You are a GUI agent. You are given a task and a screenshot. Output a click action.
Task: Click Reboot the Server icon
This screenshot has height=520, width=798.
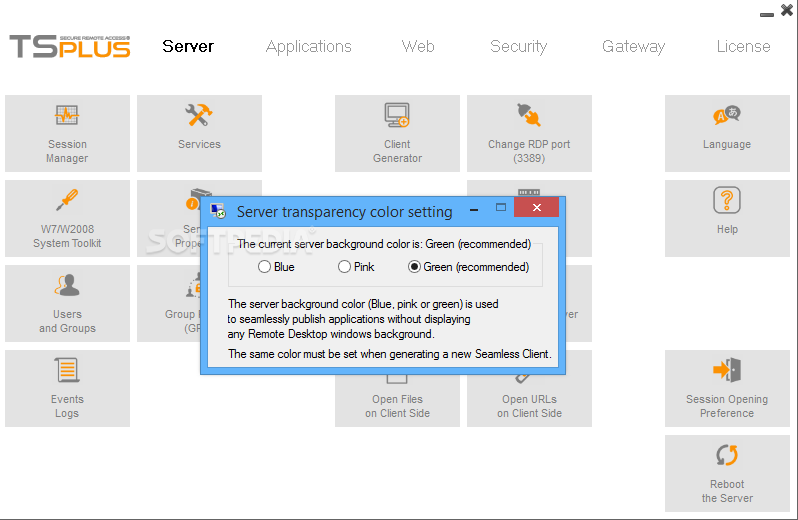pos(727,455)
